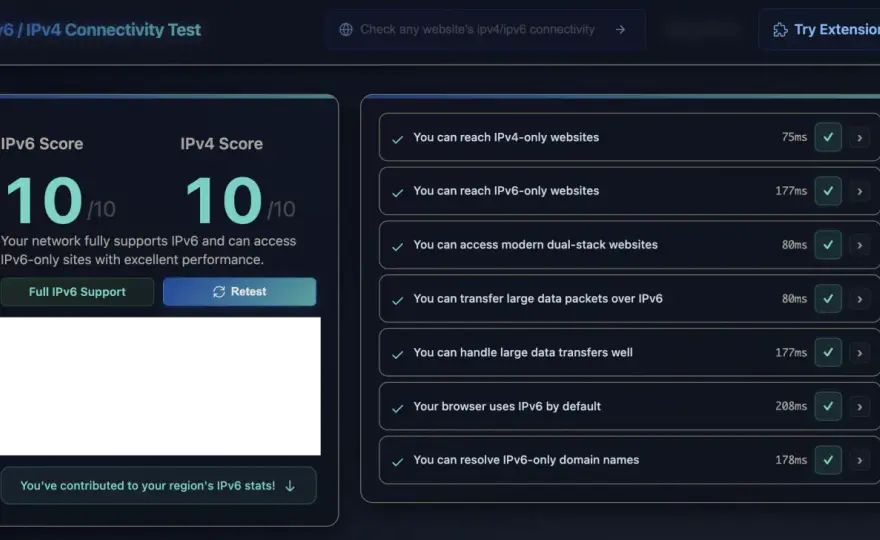Click the 75ms latency value

794,137
